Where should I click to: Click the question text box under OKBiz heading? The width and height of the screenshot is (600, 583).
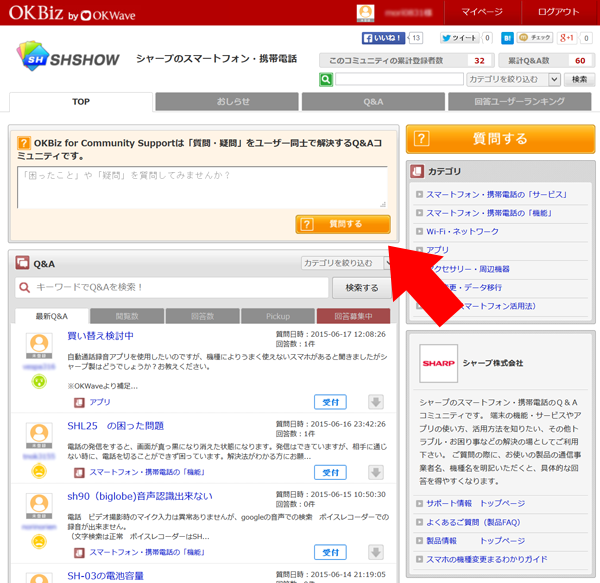(x=201, y=187)
